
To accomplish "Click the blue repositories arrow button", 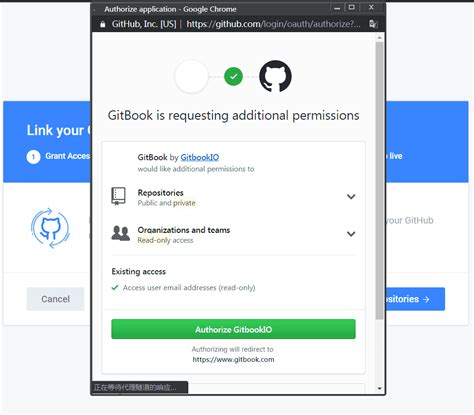I will point(415,299).
